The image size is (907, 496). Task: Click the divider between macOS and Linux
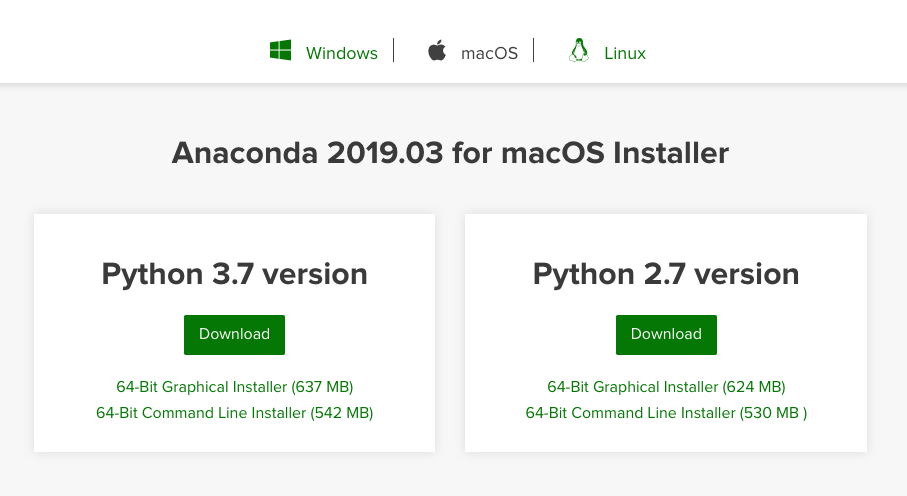(534, 50)
